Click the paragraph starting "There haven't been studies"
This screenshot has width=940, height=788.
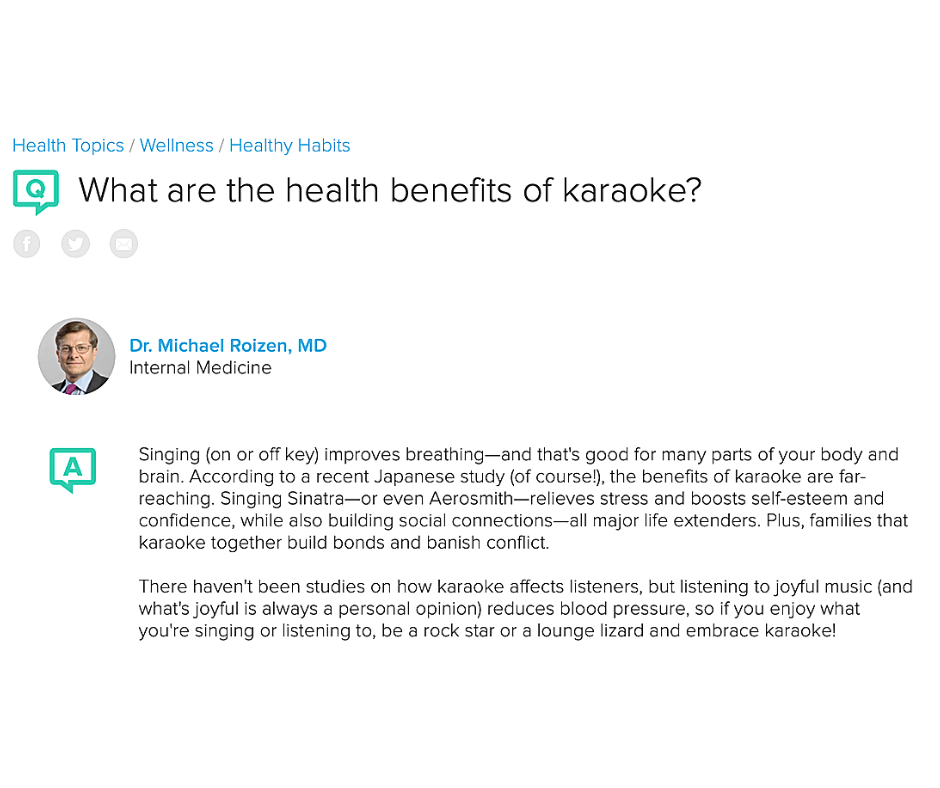[x=526, y=609]
